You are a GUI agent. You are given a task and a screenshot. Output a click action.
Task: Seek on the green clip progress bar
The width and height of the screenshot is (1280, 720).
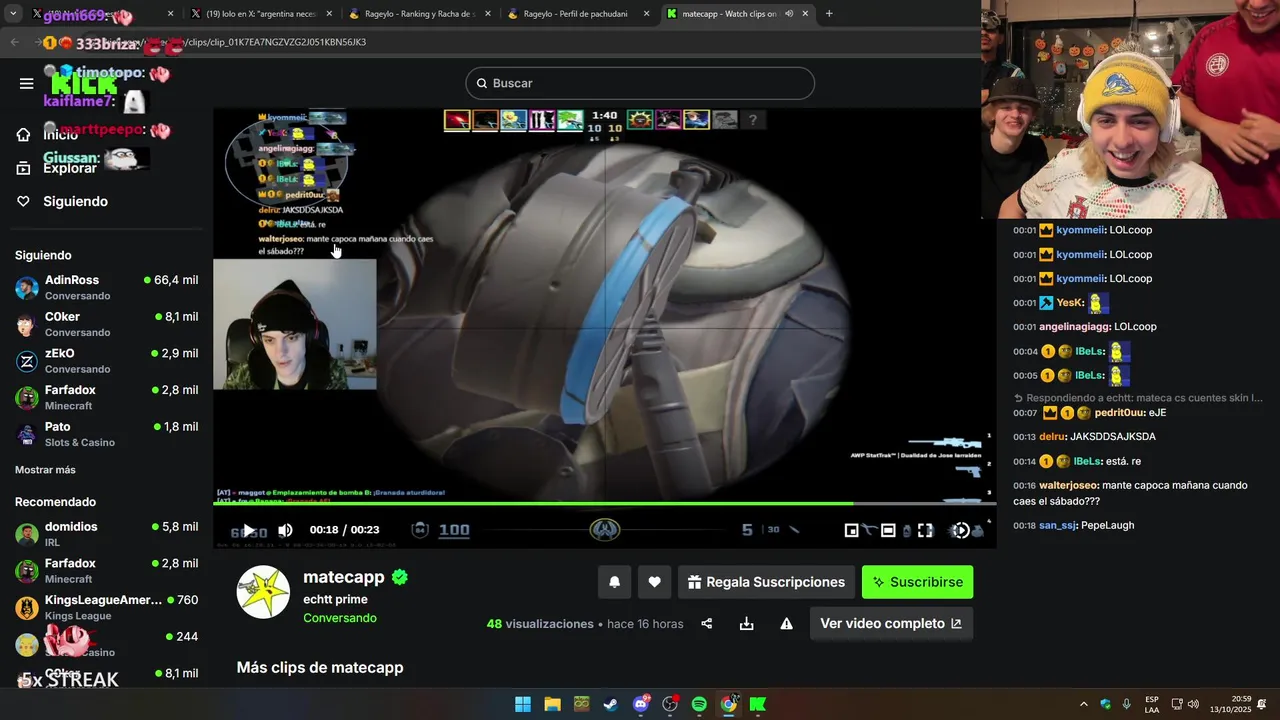pyautogui.click(x=604, y=503)
